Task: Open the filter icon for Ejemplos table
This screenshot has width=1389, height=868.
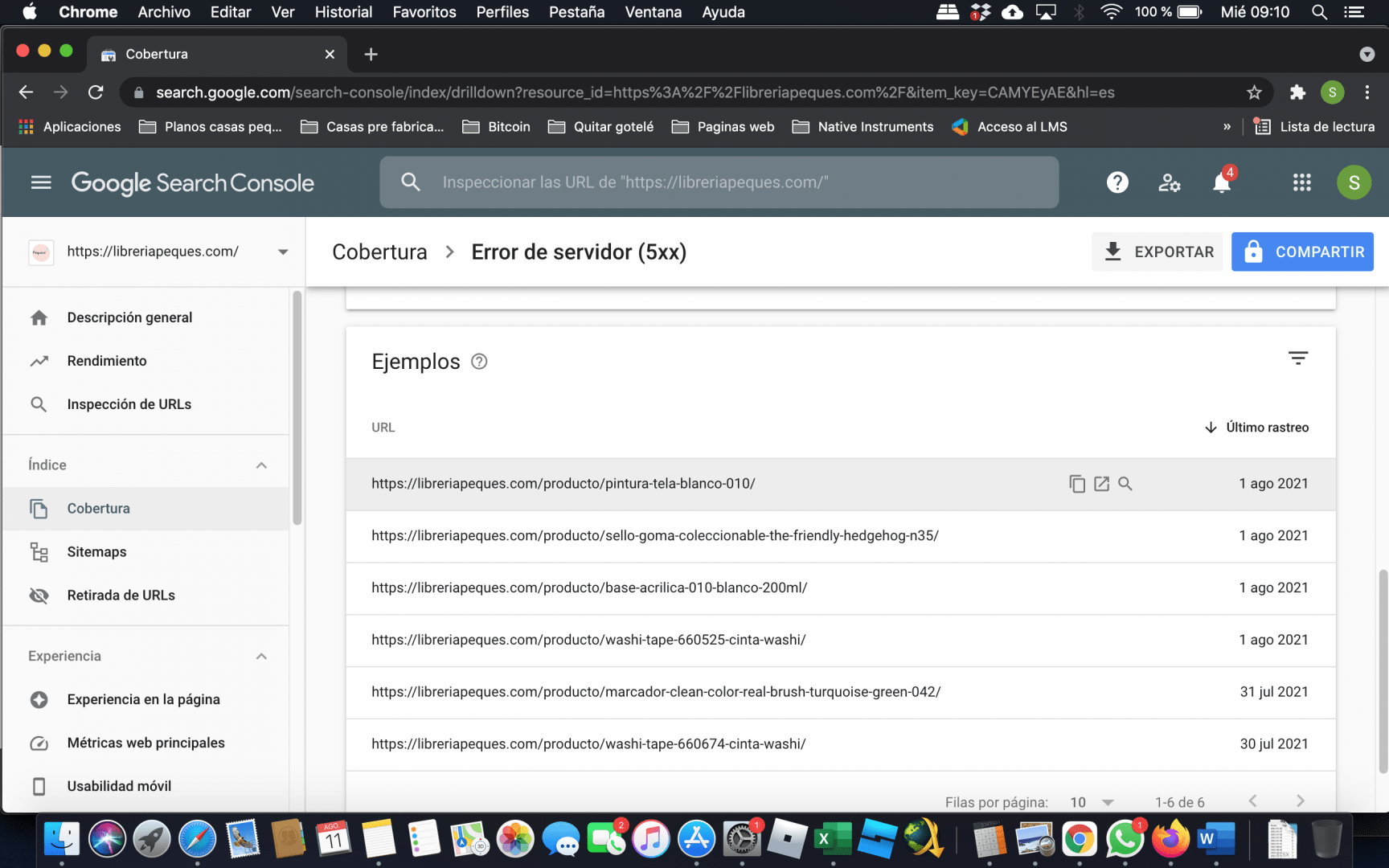Action: pyautogui.click(x=1298, y=358)
